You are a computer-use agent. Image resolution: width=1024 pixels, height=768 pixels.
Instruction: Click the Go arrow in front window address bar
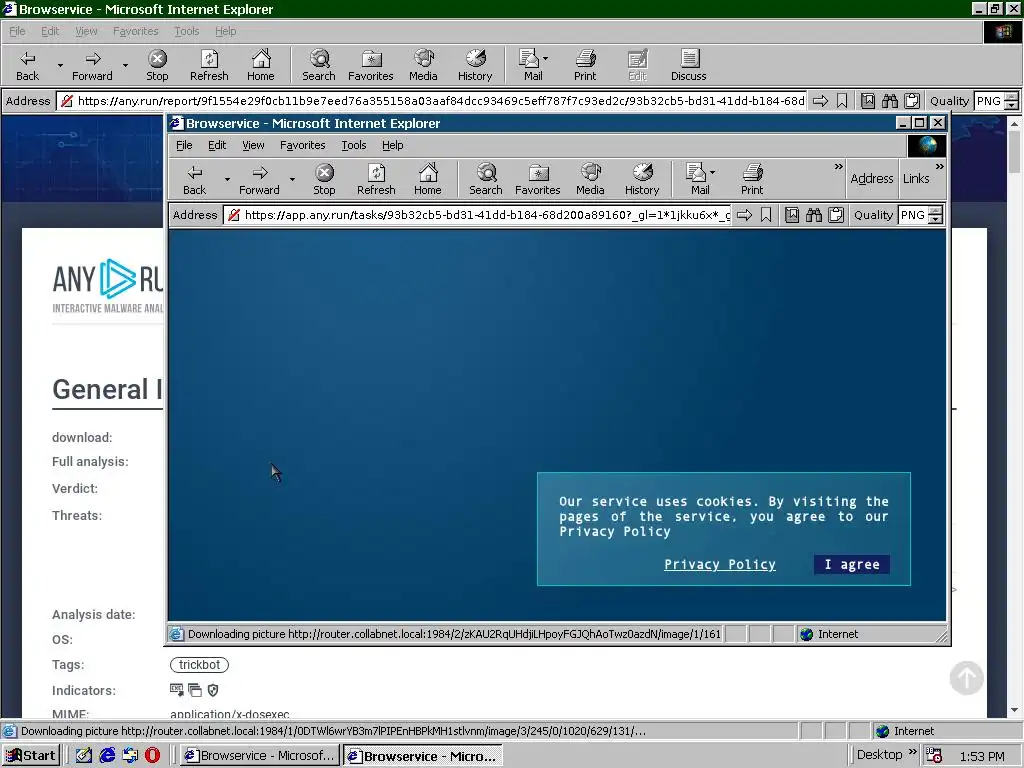click(744, 215)
